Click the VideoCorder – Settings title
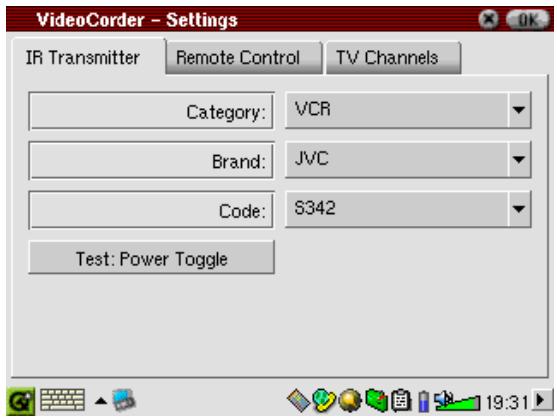The image size is (557, 417). pos(137,20)
